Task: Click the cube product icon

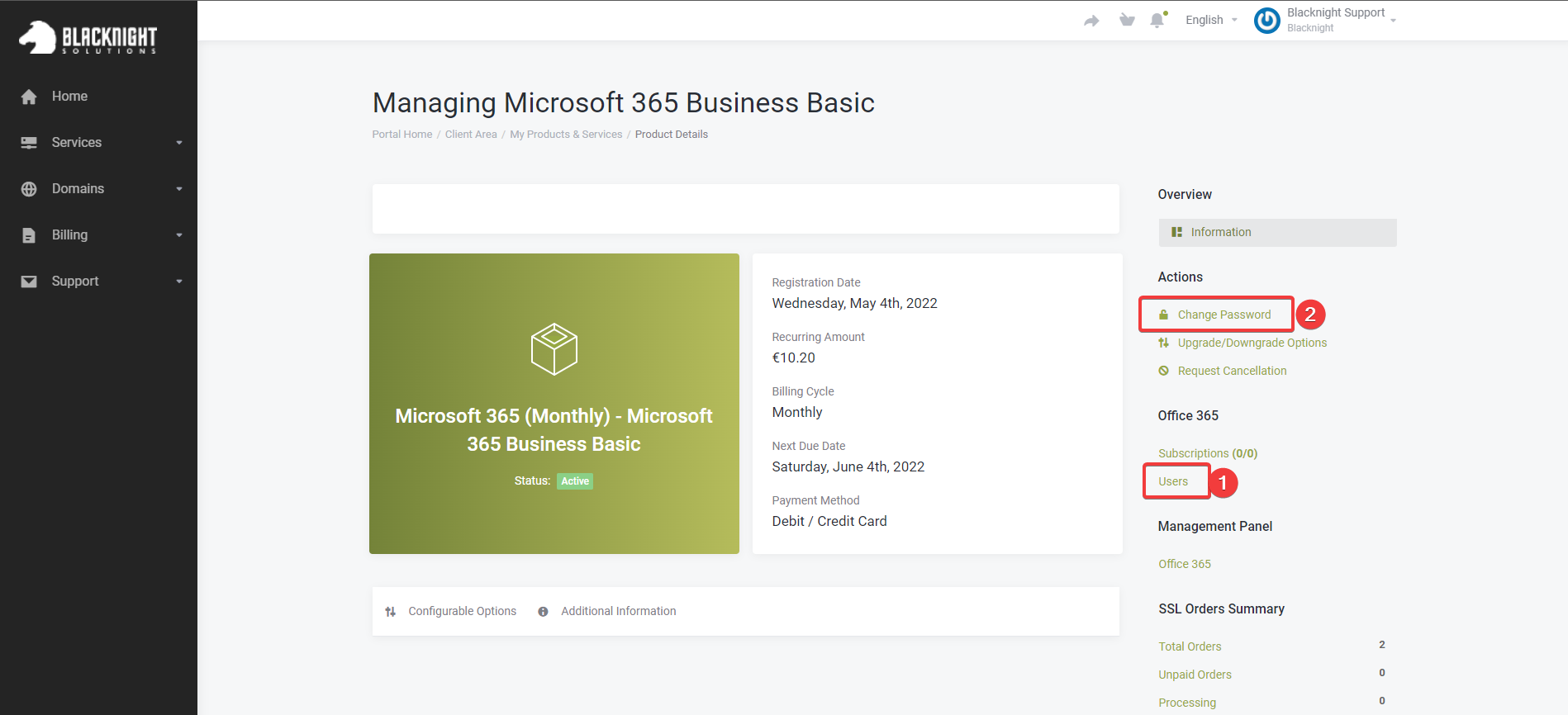Action: [554, 349]
